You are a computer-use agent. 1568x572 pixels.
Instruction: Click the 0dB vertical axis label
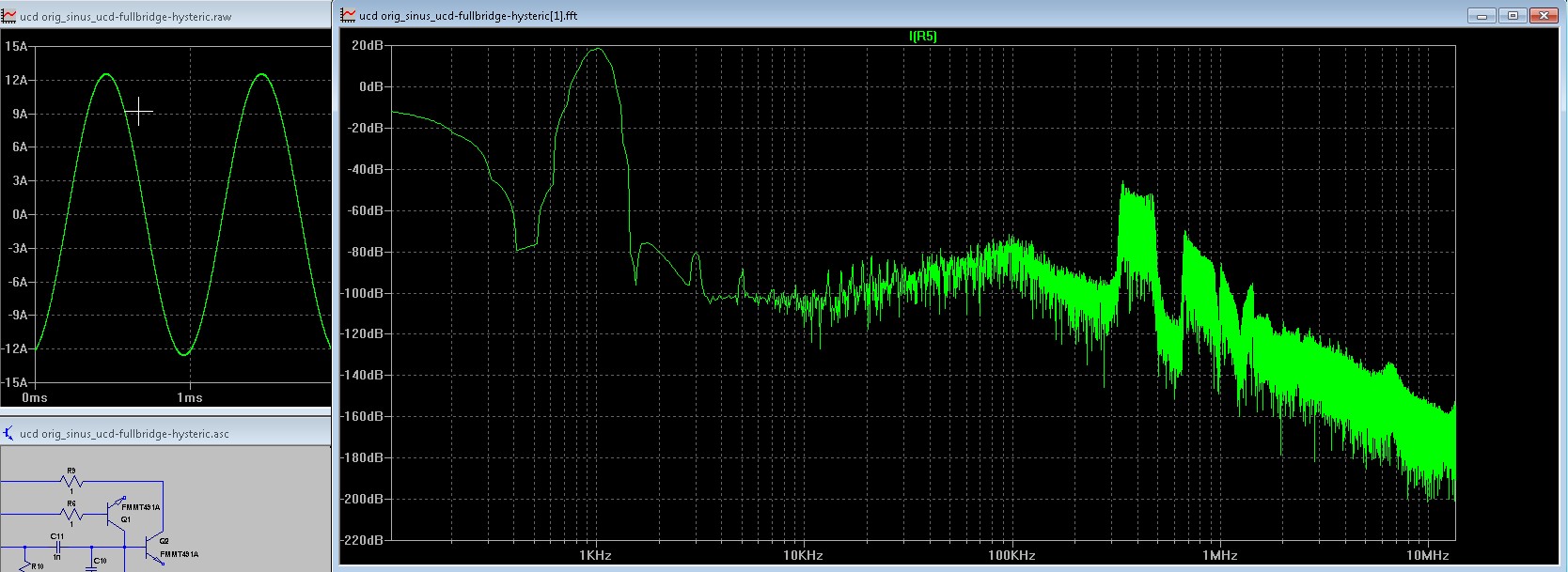click(x=370, y=86)
